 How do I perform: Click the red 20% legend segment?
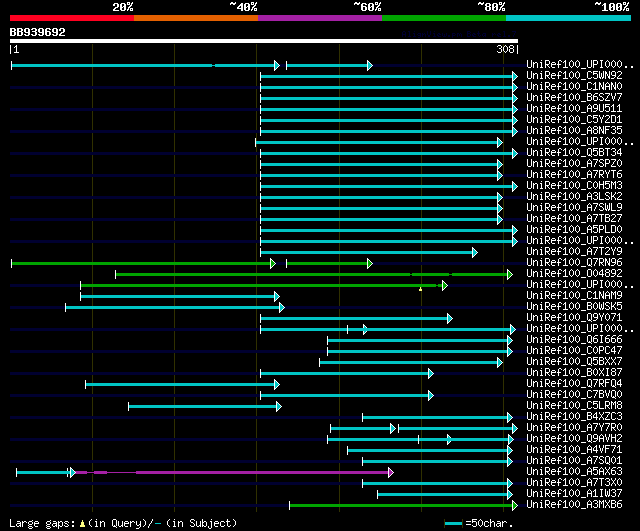click(72, 18)
